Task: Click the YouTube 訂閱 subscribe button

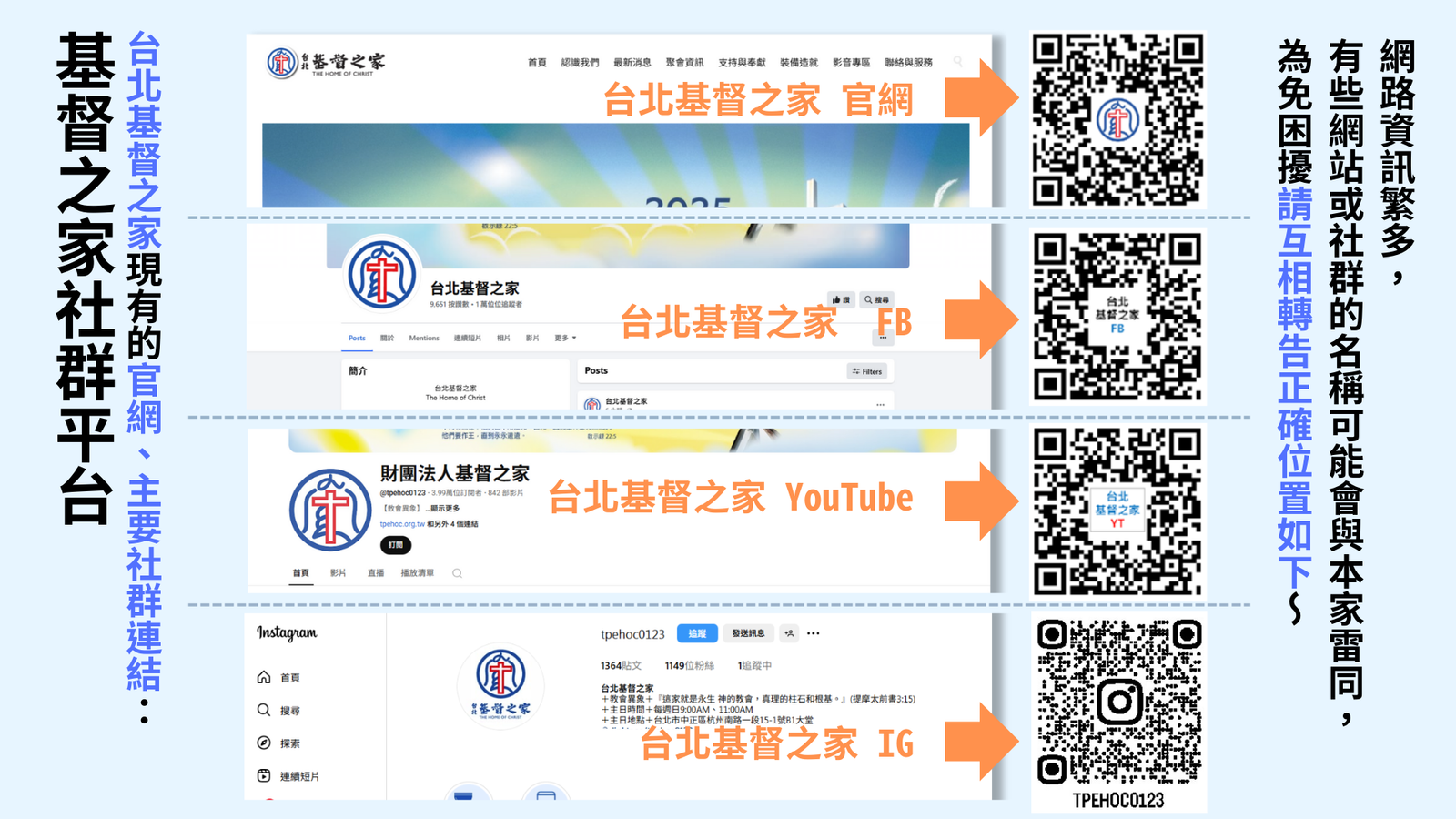Action: pos(395,545)
